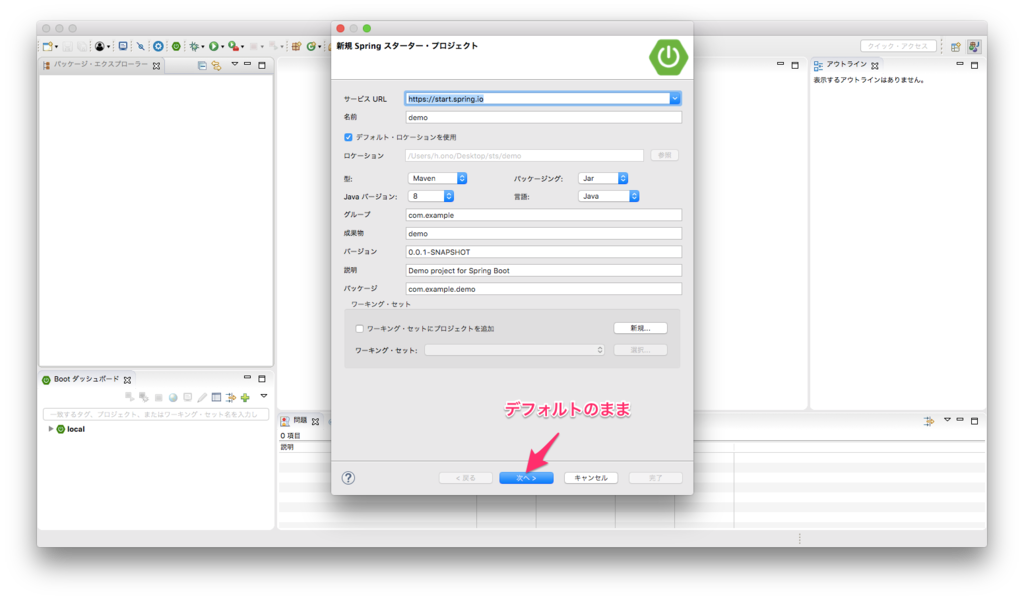The image size is (1024, 600).
Task: Close the Boot Dashboard tab with its X
Action: [x=127, y=380]
